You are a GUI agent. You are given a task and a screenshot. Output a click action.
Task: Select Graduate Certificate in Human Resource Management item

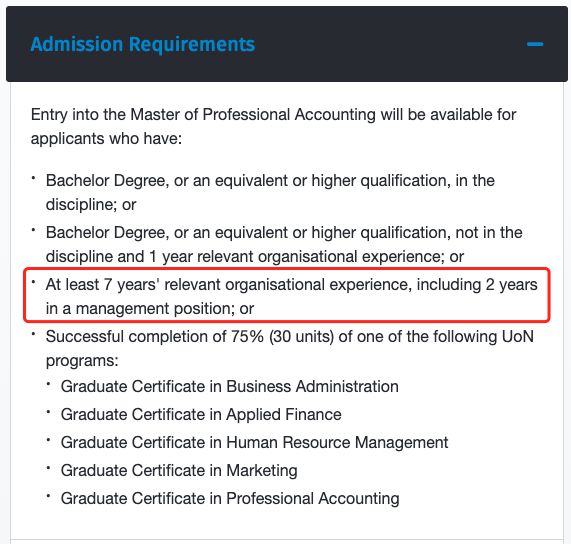coord(255,443)
